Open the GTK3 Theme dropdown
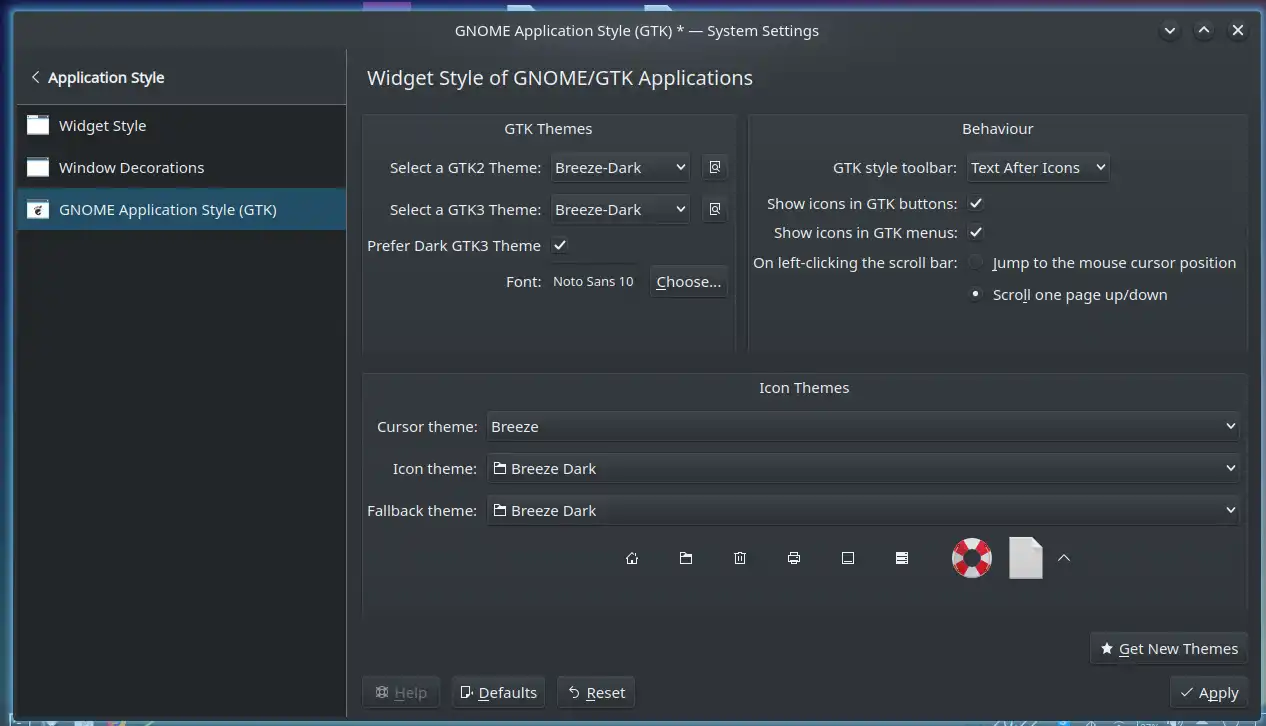This screenshot has width=1266, height=726. coord(621,210)
